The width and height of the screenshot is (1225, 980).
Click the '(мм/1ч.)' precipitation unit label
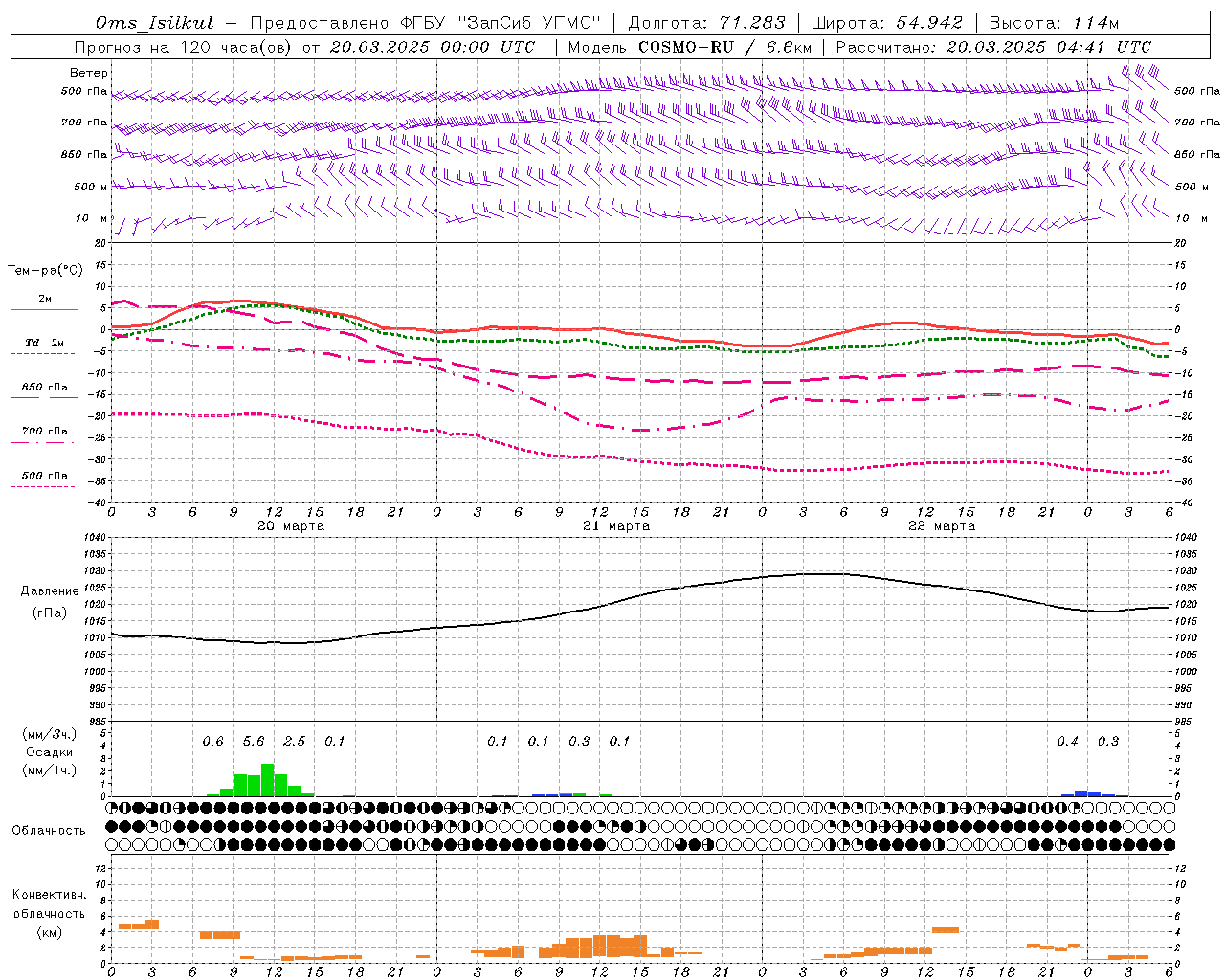pyautogui.click(x=50, y=770)
